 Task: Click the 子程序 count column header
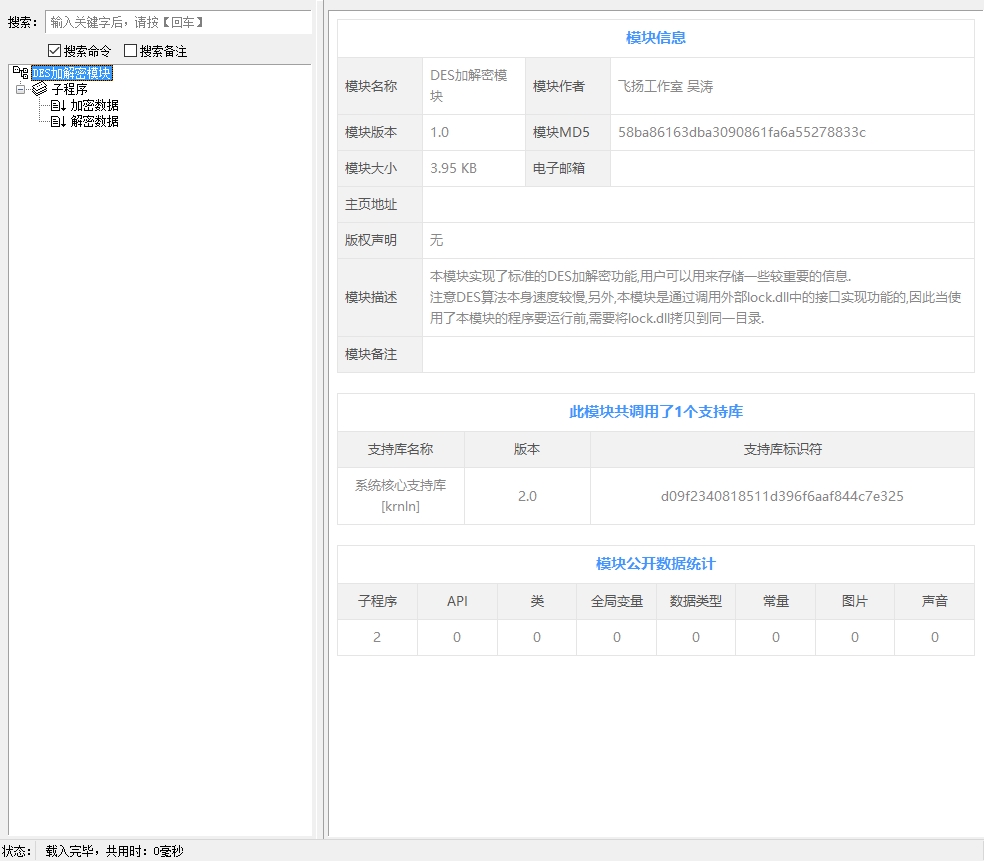pos(377,601)
